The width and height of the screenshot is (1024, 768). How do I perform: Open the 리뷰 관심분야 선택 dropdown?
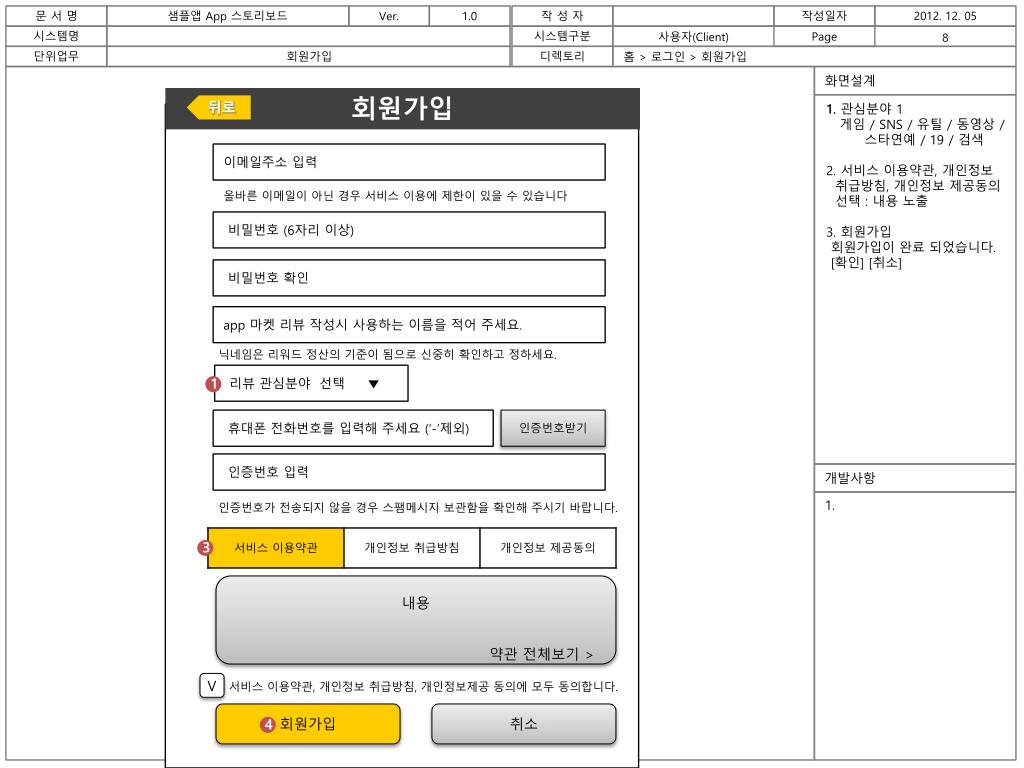(311, 383)
